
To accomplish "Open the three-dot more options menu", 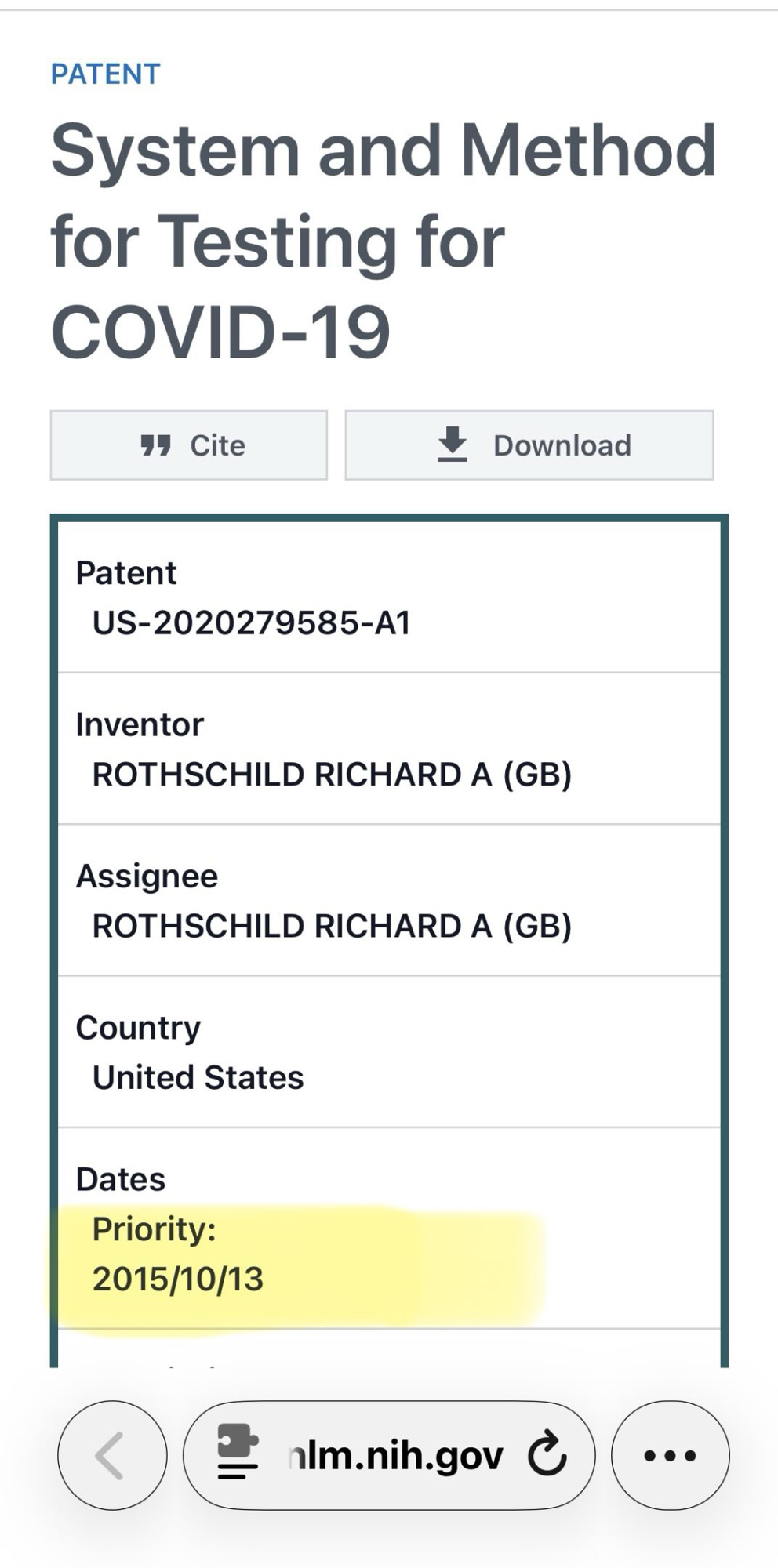I will point(670,1456).
